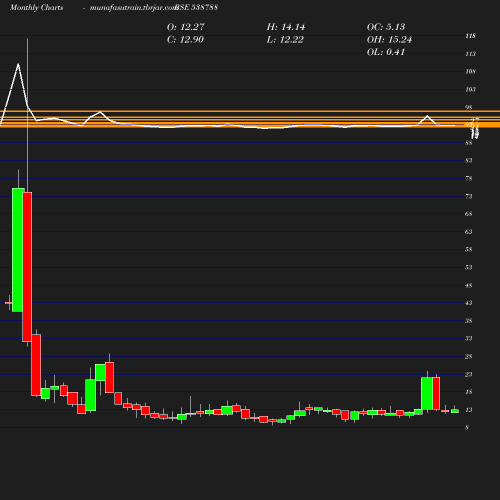
Task: Click the "OH: 15.24" reading
Action: tap(389, 40)
